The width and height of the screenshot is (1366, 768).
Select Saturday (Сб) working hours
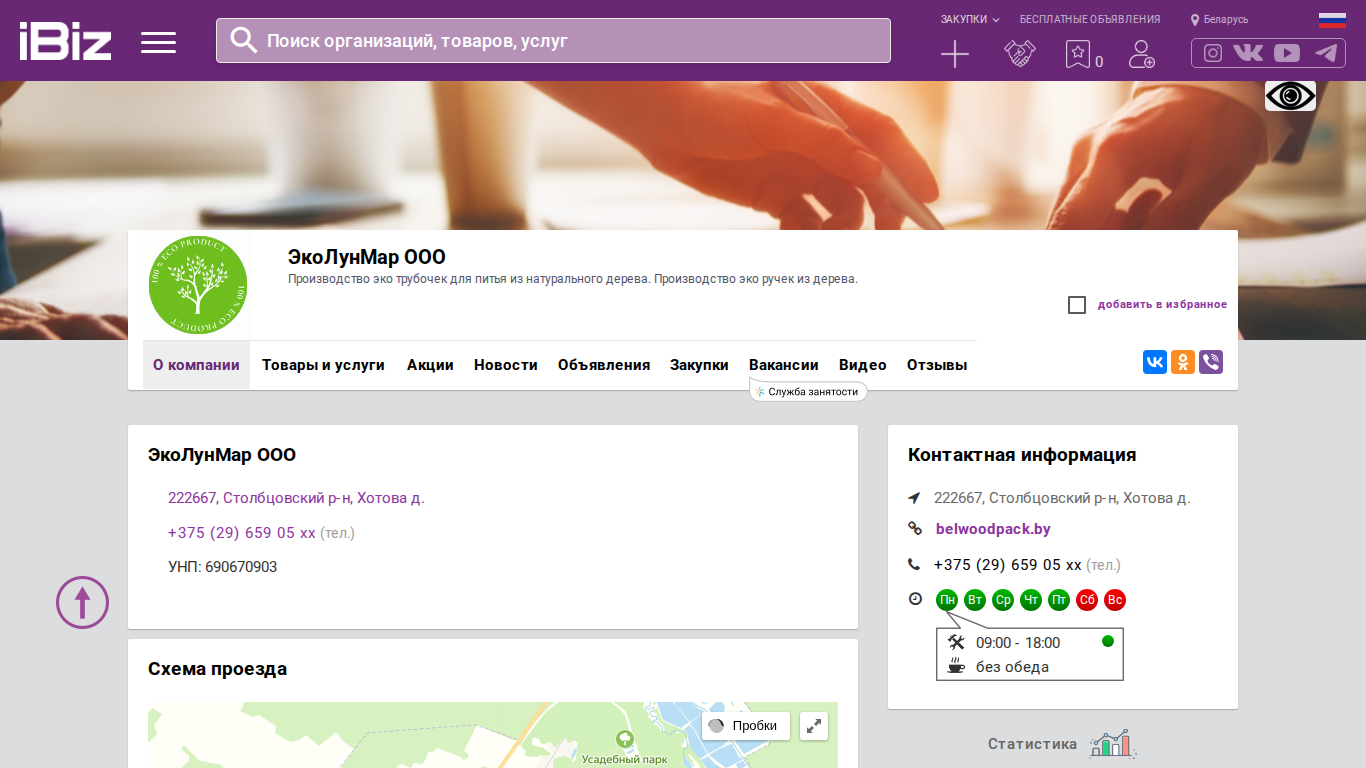click(x=1087, y=600)
